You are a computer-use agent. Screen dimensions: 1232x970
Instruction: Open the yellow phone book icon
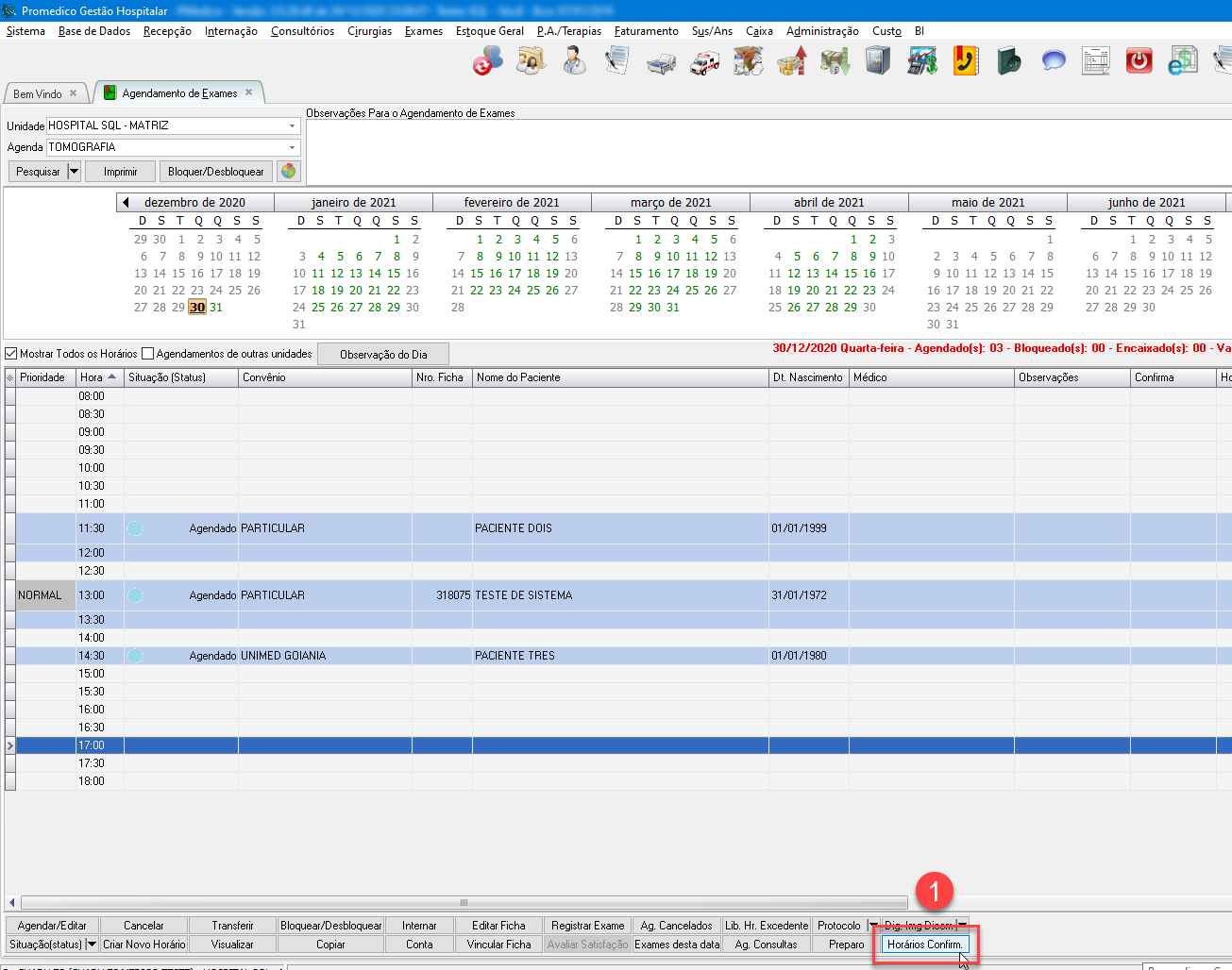coord(965,61)
